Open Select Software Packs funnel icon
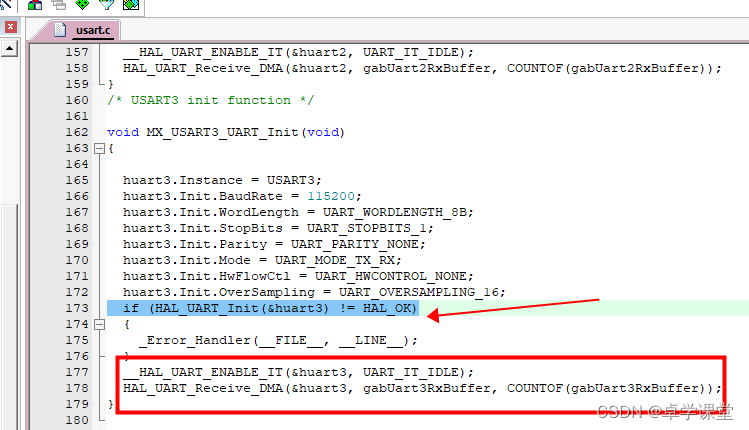Viewport: 749px width, 430px height. 107,5
